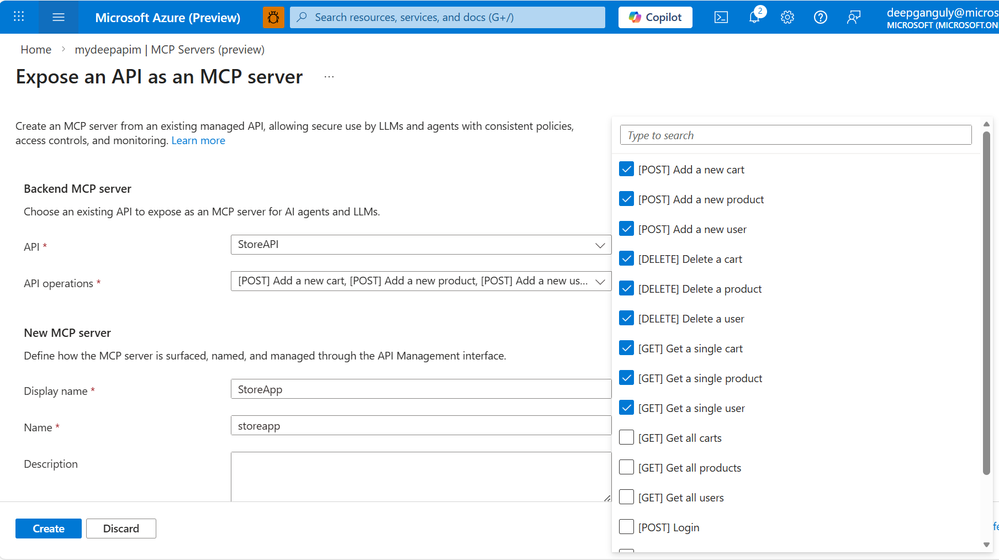Open Cloud Shell from the header
The height and width of the screenshot is (560, 999).
[x=721, y=17]
